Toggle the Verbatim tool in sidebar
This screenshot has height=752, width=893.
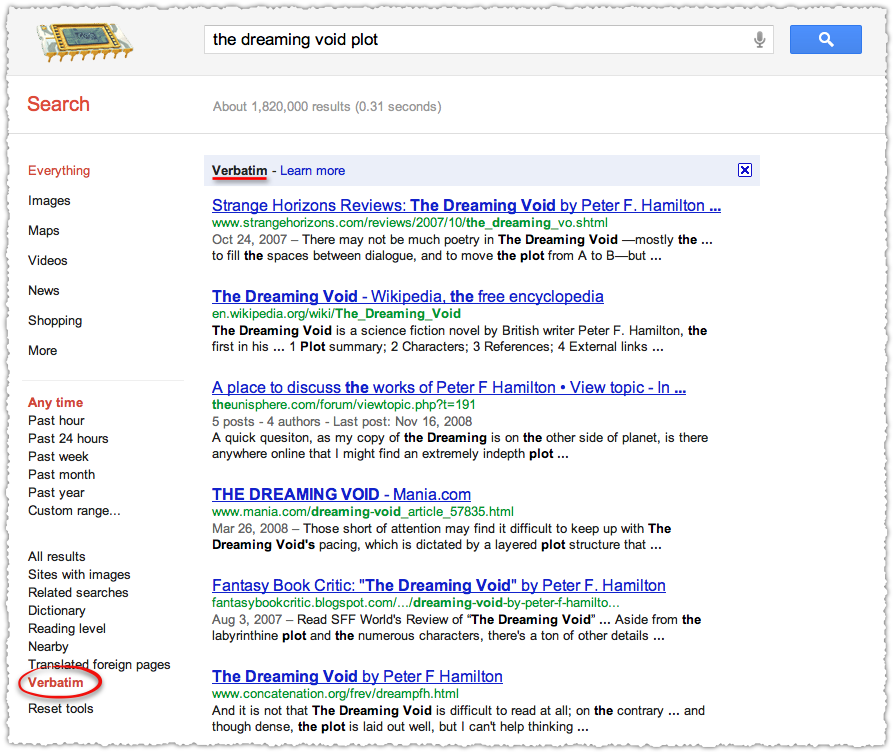coord(56,682)
